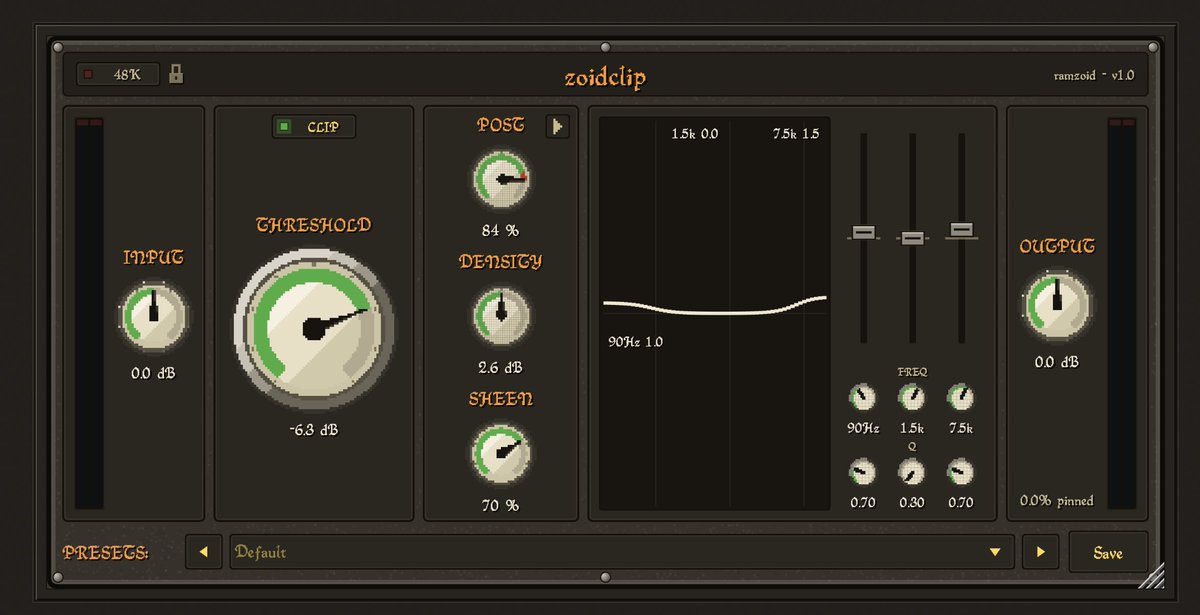Open the Default presets dropdown
Image resolution: width=1200 pixels, height=615 pixels.
click(x=621, y=552)
